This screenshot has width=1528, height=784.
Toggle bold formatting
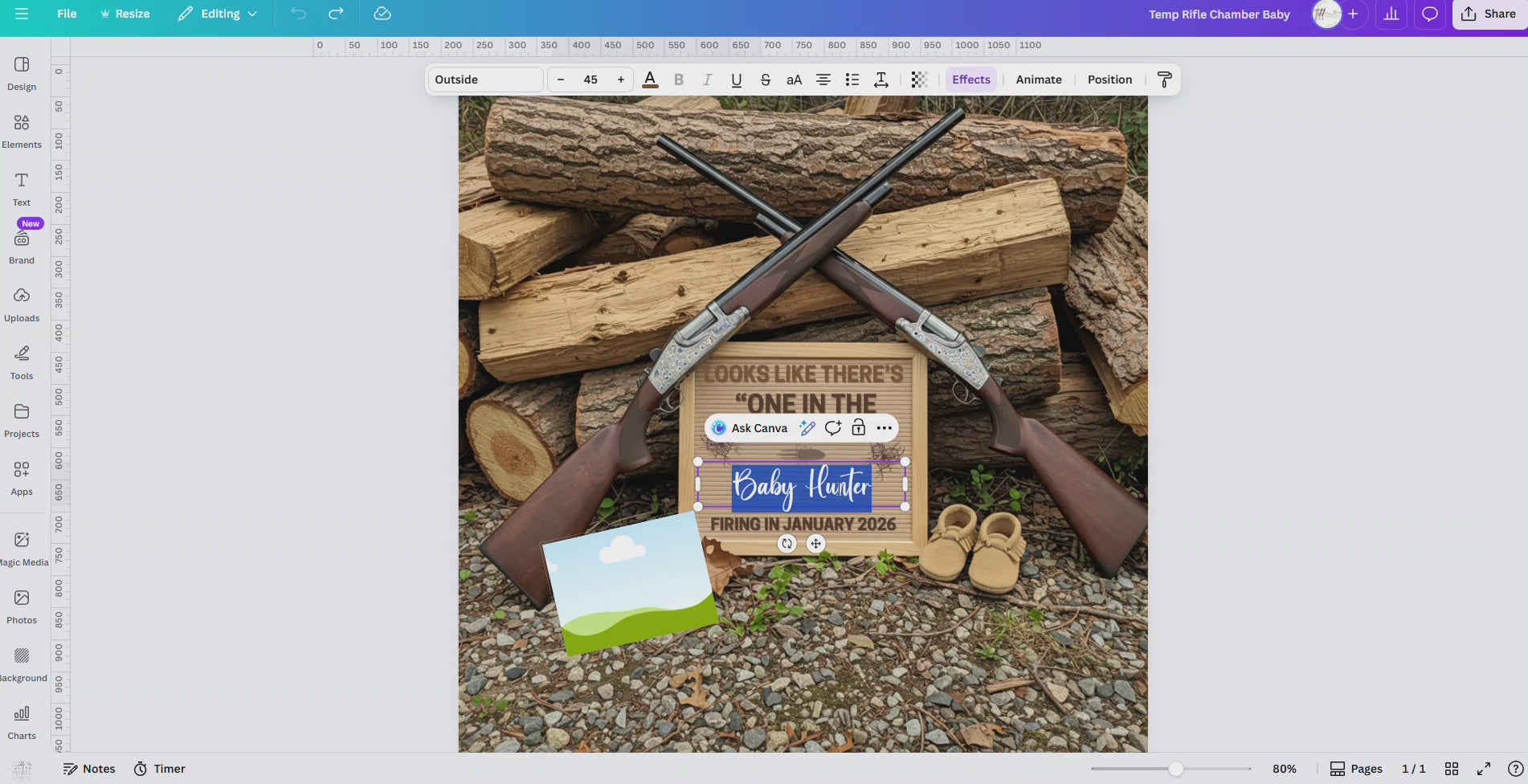pyautogui.click(x=679, y=80)
